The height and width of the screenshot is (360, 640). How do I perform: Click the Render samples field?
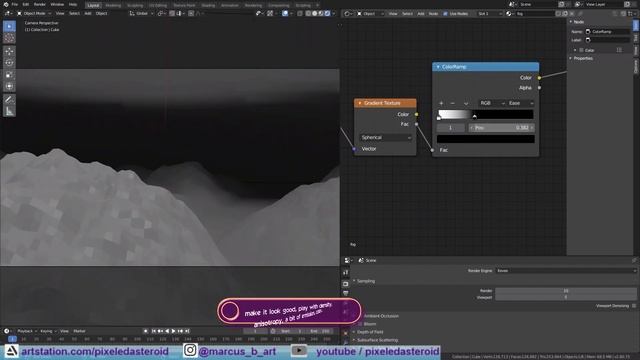(x=566, y=291)
